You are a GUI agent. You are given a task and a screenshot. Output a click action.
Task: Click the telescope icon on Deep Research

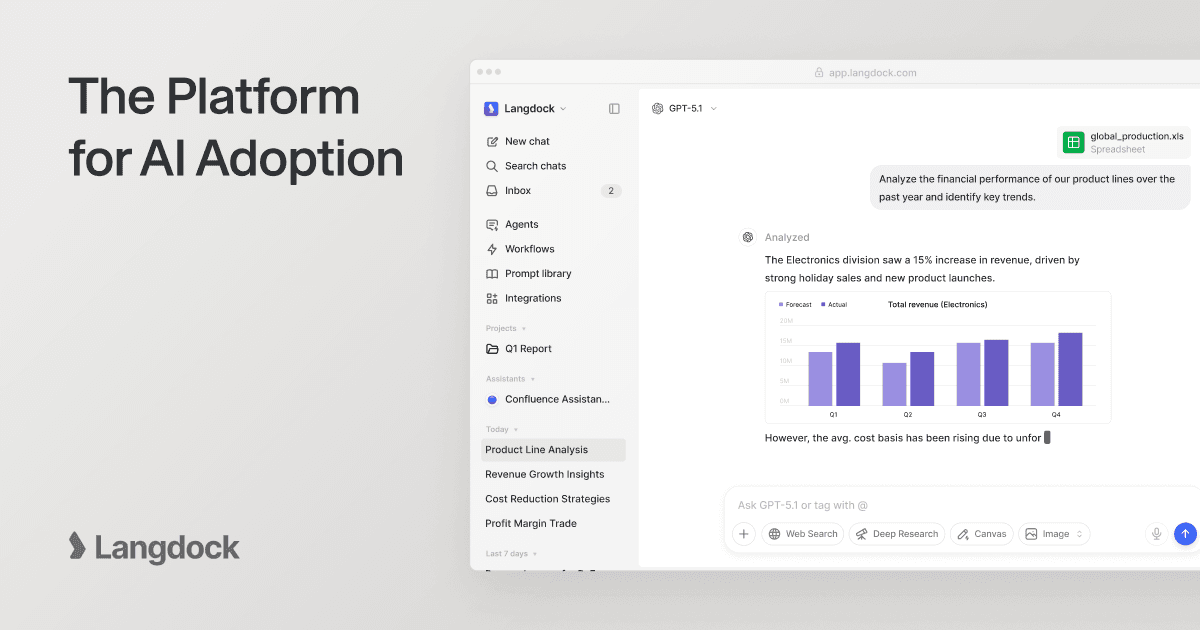point(861,534)
